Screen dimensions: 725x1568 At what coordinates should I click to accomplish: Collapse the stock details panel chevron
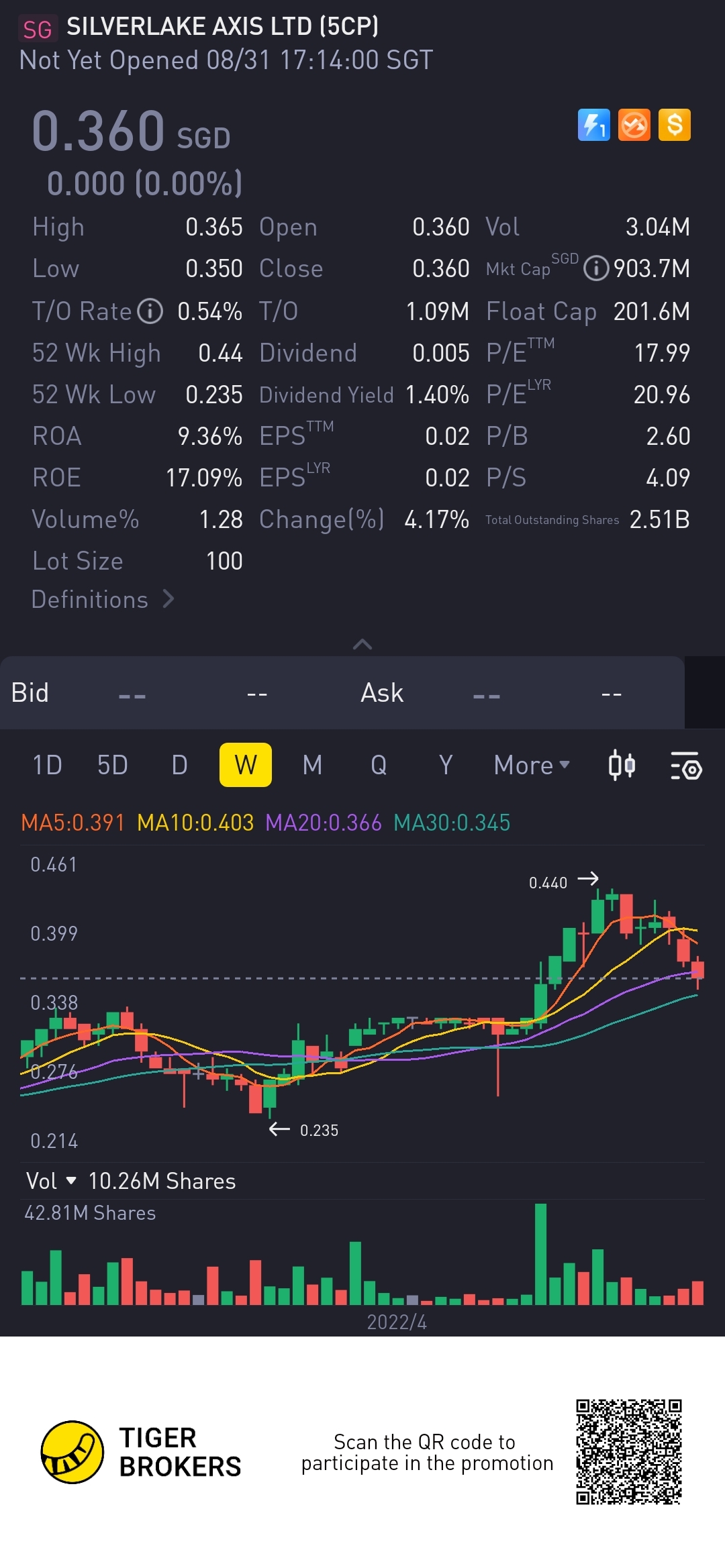point(362,644)
